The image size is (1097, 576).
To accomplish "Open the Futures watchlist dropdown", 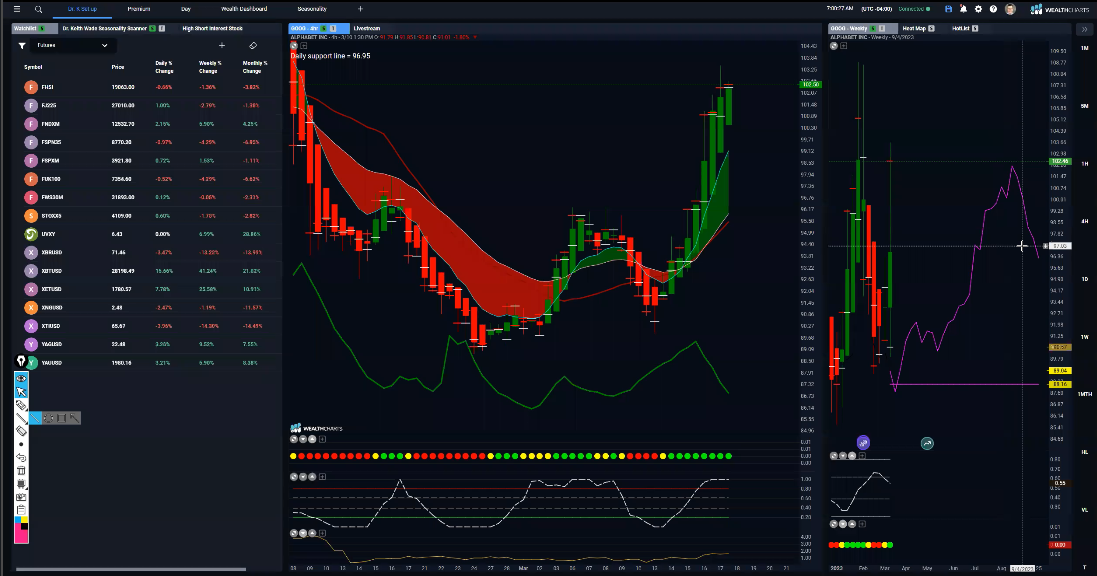I will pyautogui.click(x=72, y=45).
